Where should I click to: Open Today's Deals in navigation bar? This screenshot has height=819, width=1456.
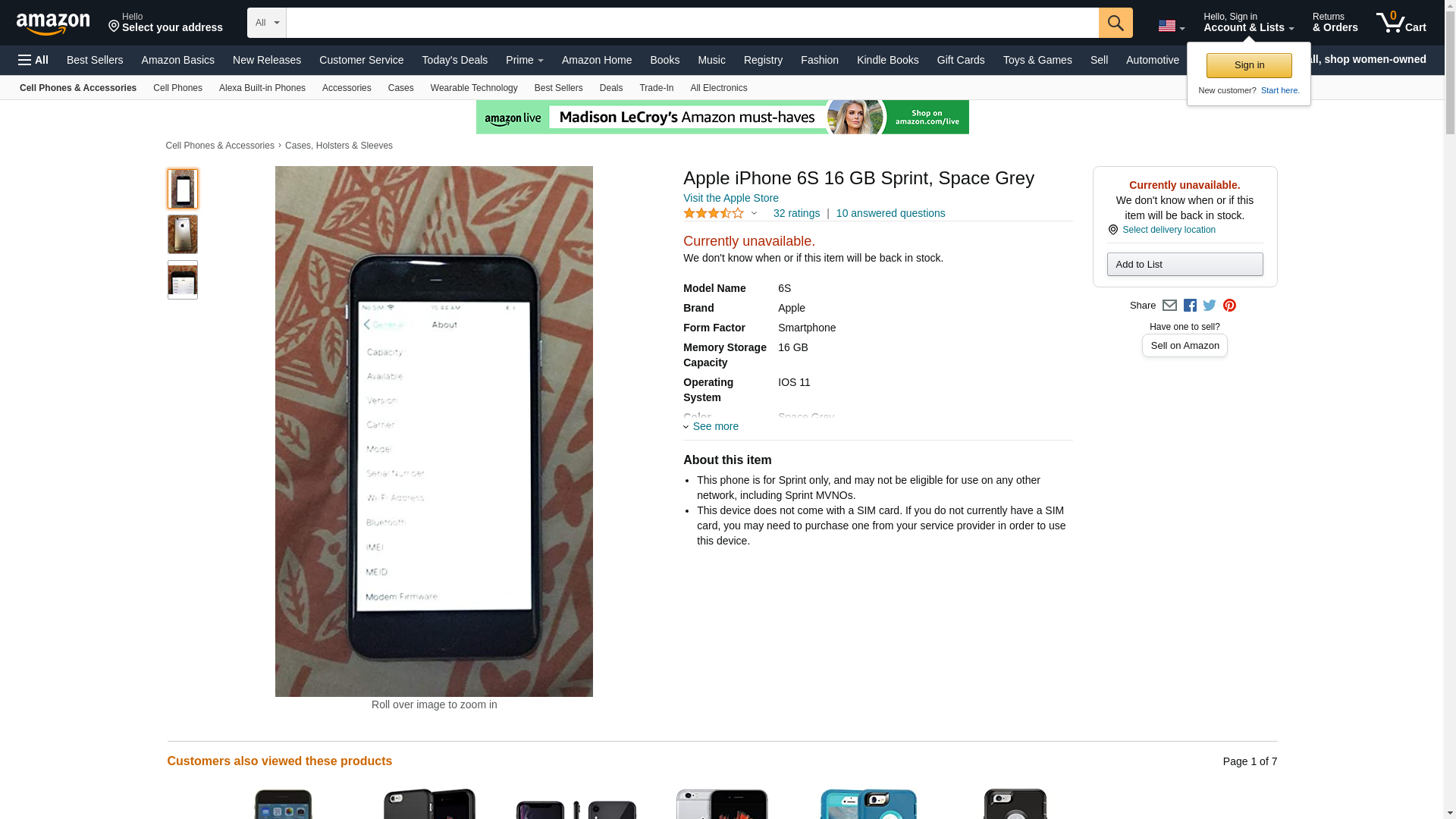click(454, 60)
